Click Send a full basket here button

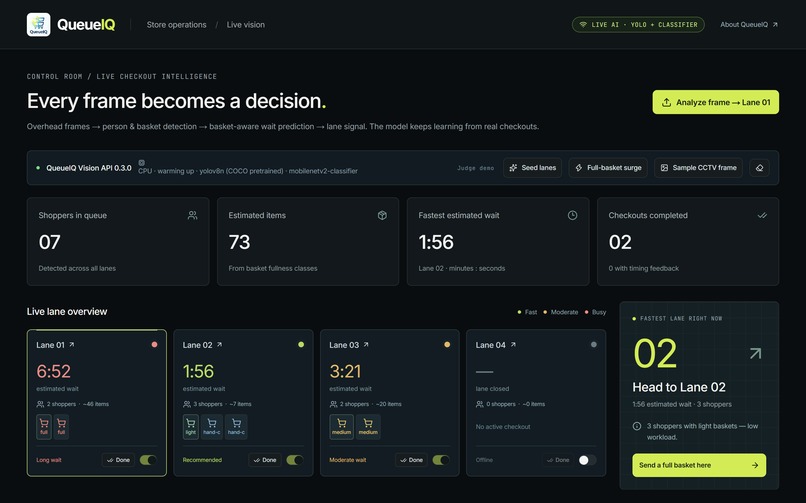[699, 465]
